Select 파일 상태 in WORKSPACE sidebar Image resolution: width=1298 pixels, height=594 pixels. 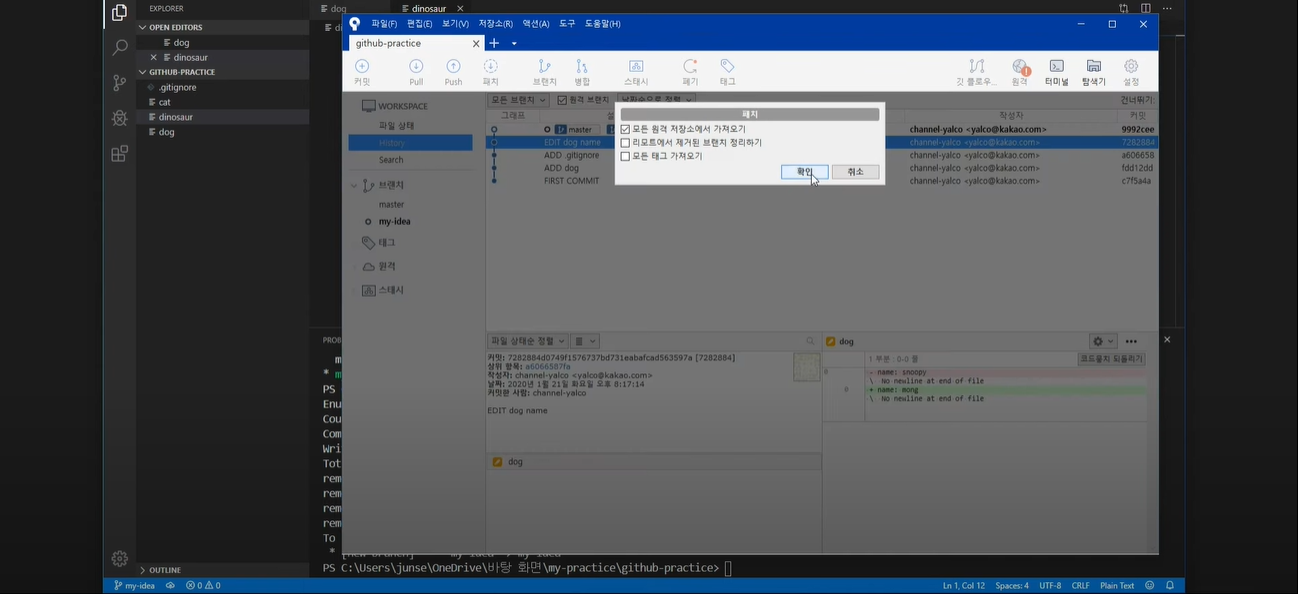(396, 126)
